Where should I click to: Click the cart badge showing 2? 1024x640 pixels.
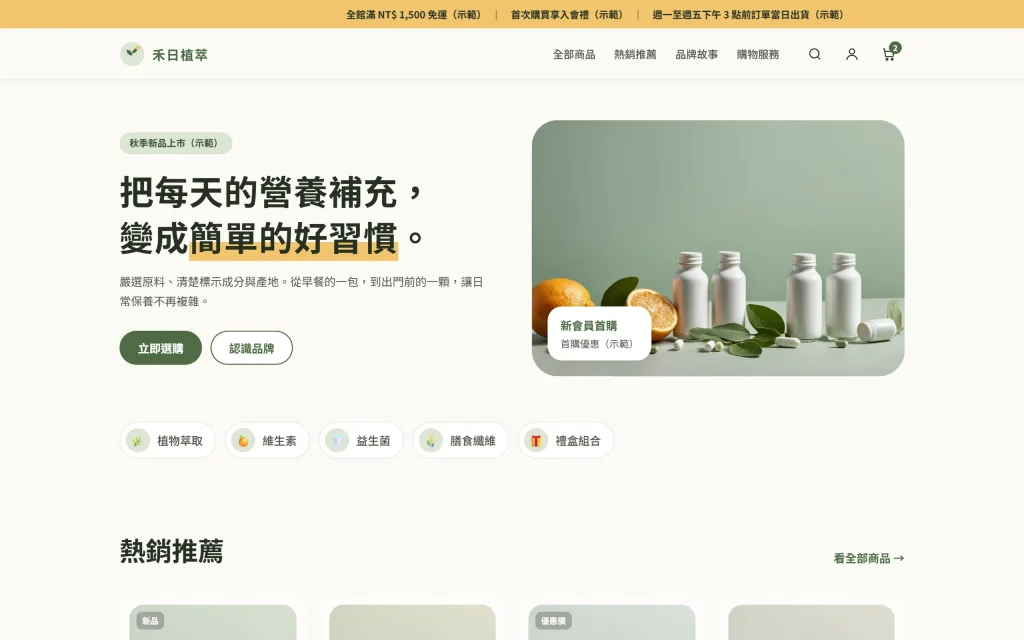[x=895, y=48]
